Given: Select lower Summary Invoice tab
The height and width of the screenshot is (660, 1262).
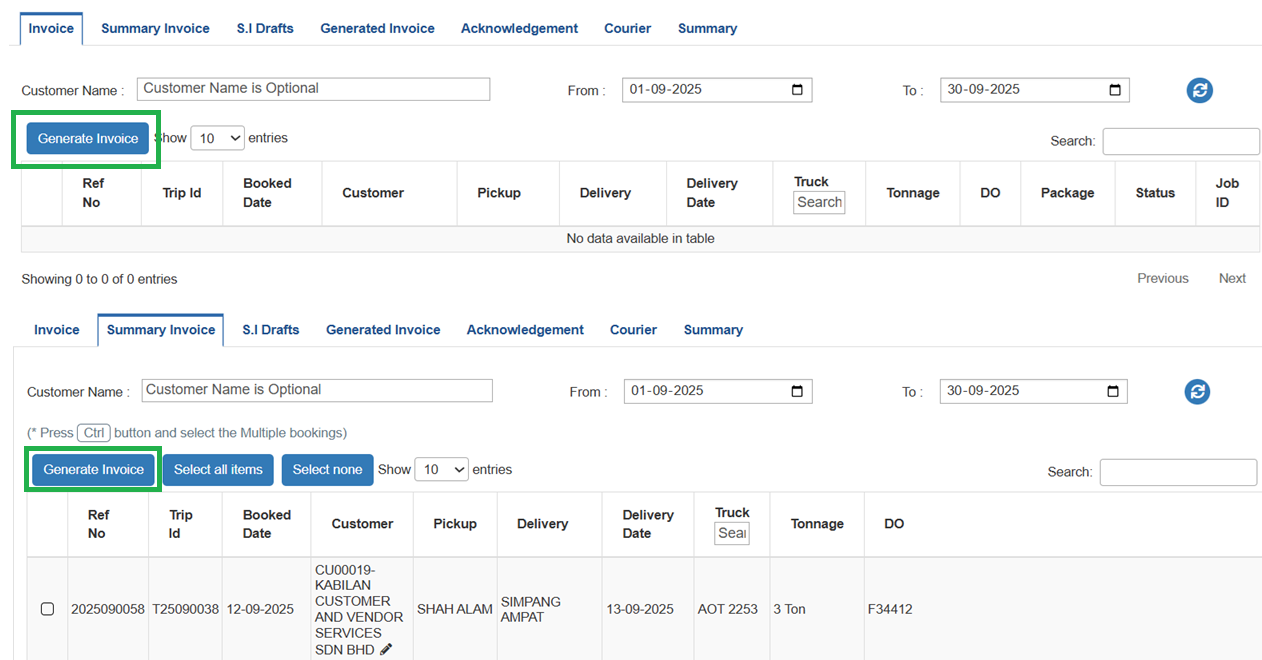Looking at the screenshot, I should (x=161, y=329).
